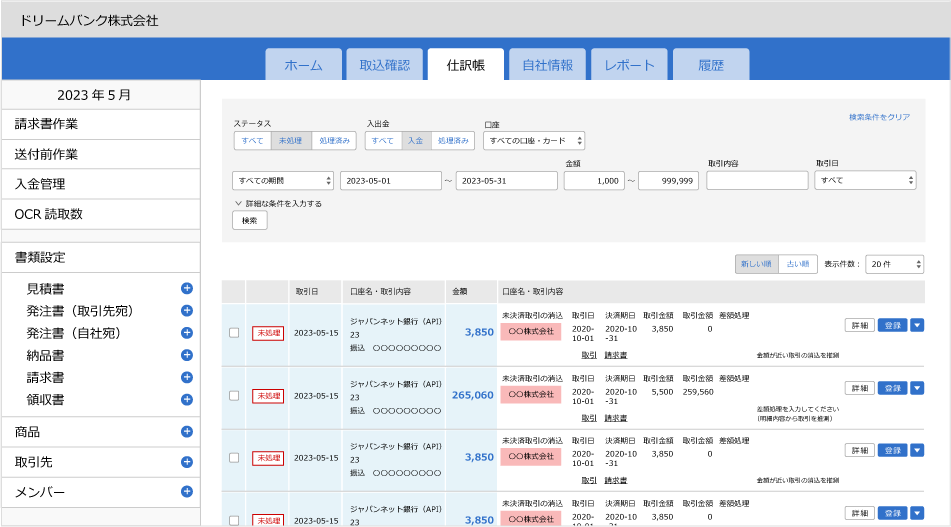Tick checkbox of the third transaction row
The height and width of the screenshot is (527, 951).
tap(234, 458)
